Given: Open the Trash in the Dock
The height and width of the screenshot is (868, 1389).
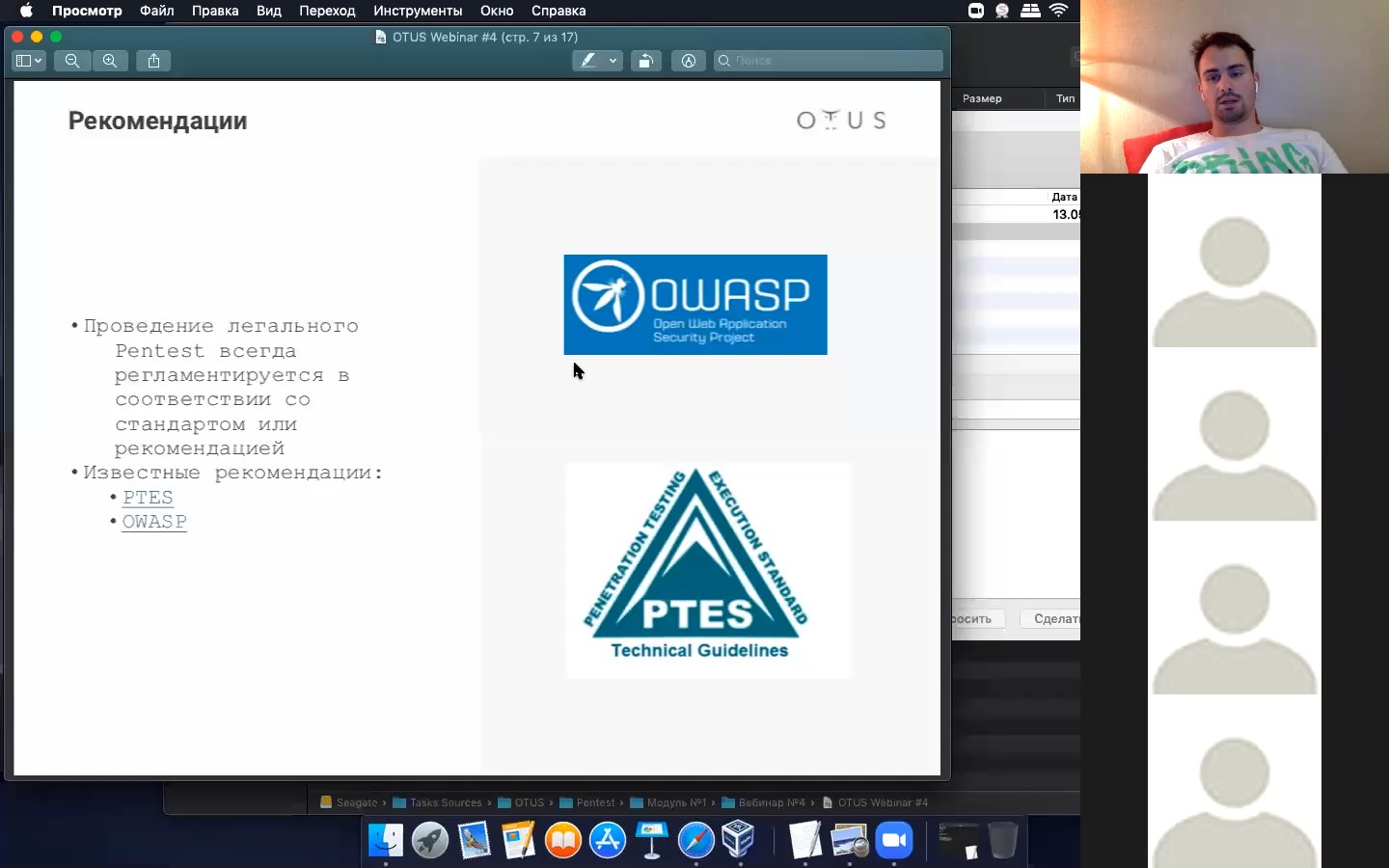Looking at the screenshot, I should pos(1002,840).
